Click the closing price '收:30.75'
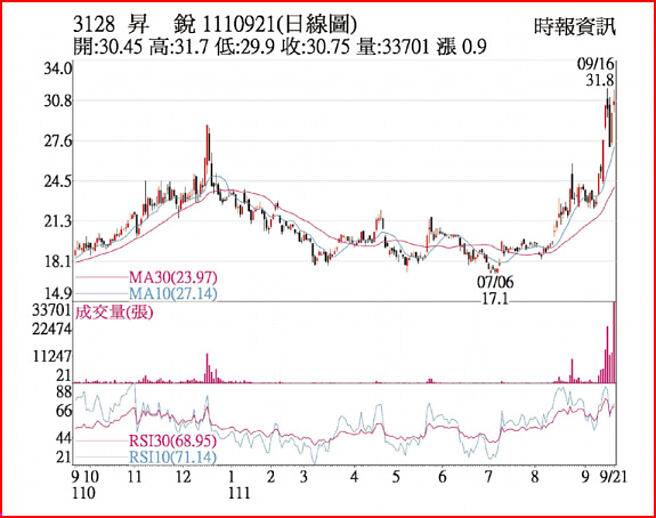Image resolution: width=656 pixels, height=518 pixels. click(315, 46)
